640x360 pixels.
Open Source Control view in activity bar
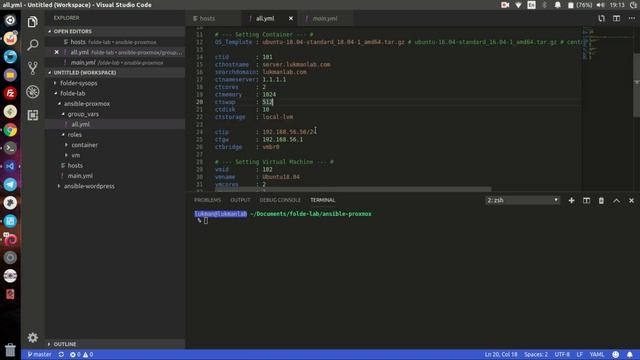click(x=33, y=68)
